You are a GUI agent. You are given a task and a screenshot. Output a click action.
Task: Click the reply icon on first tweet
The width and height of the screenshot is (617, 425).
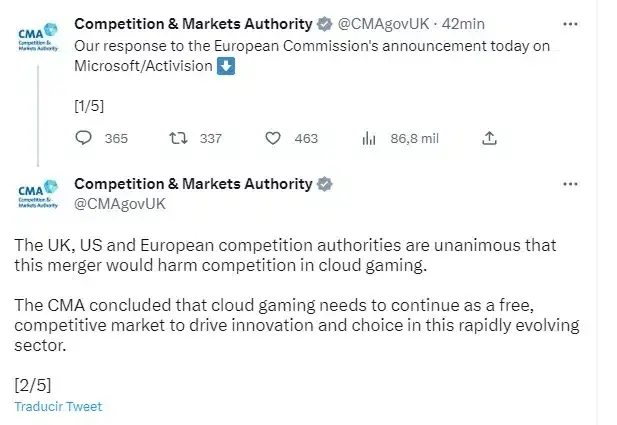83,138
